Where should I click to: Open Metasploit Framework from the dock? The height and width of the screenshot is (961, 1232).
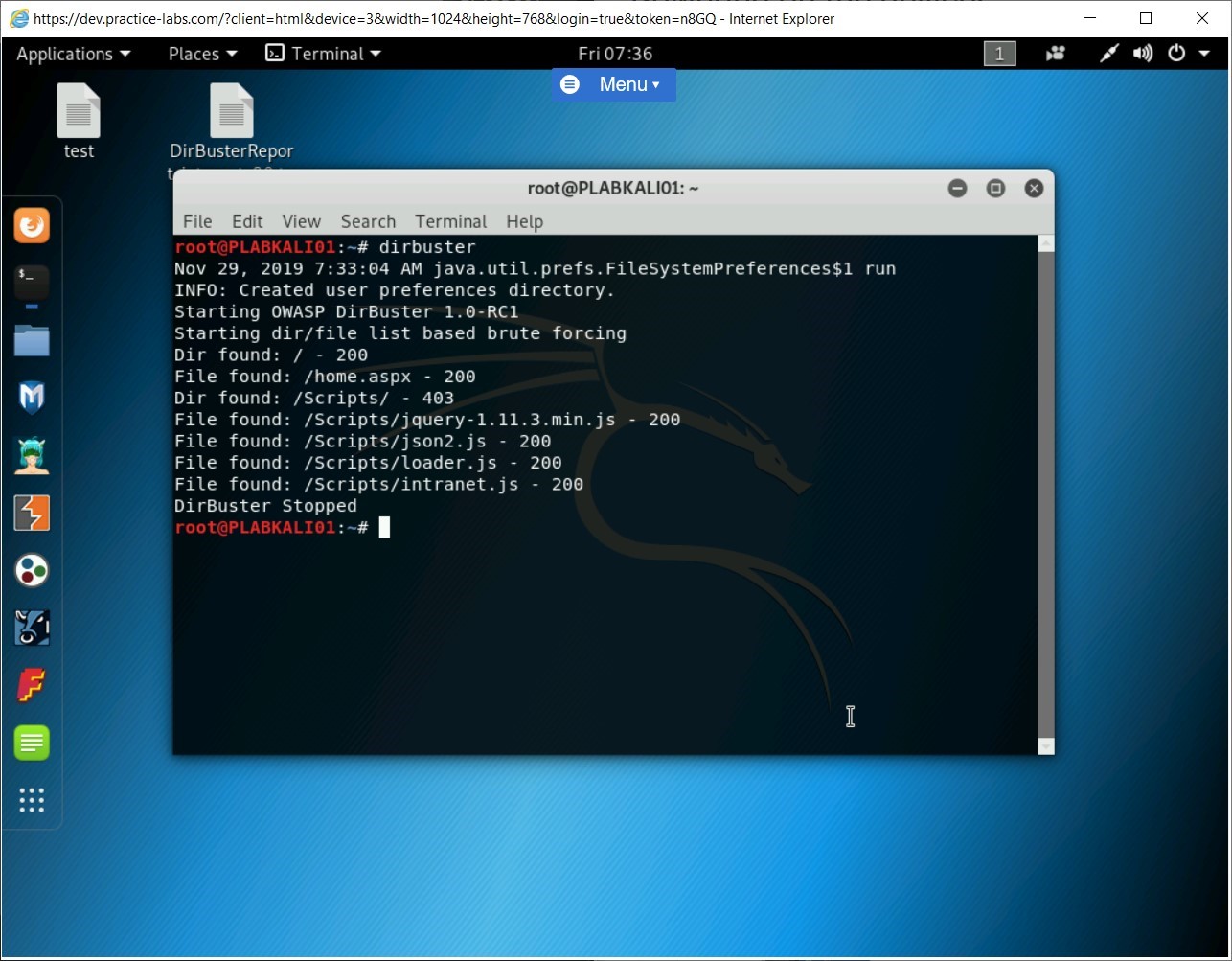(x=32, y=398)
